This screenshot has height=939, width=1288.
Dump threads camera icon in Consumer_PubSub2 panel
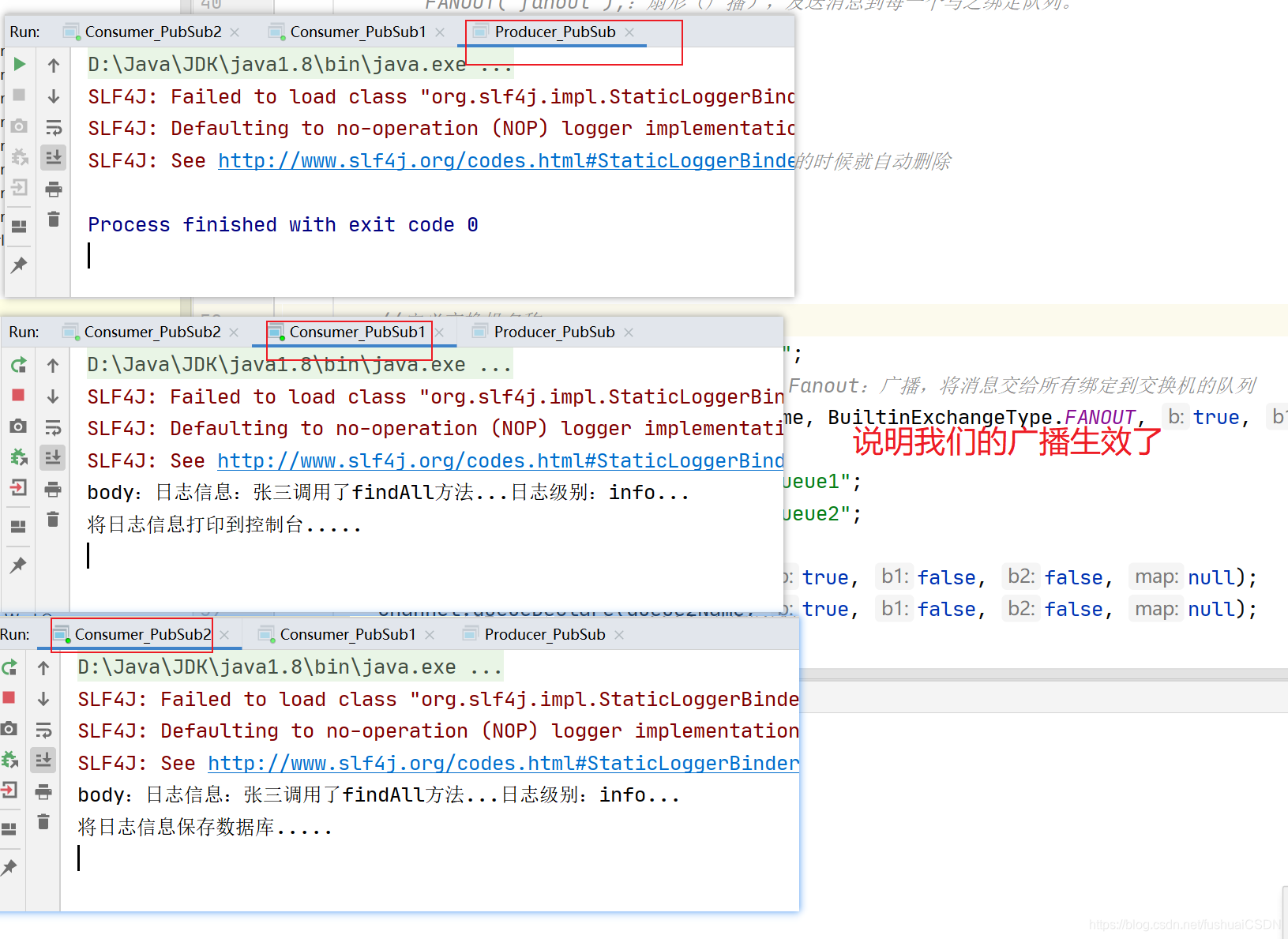click(9, 729)
